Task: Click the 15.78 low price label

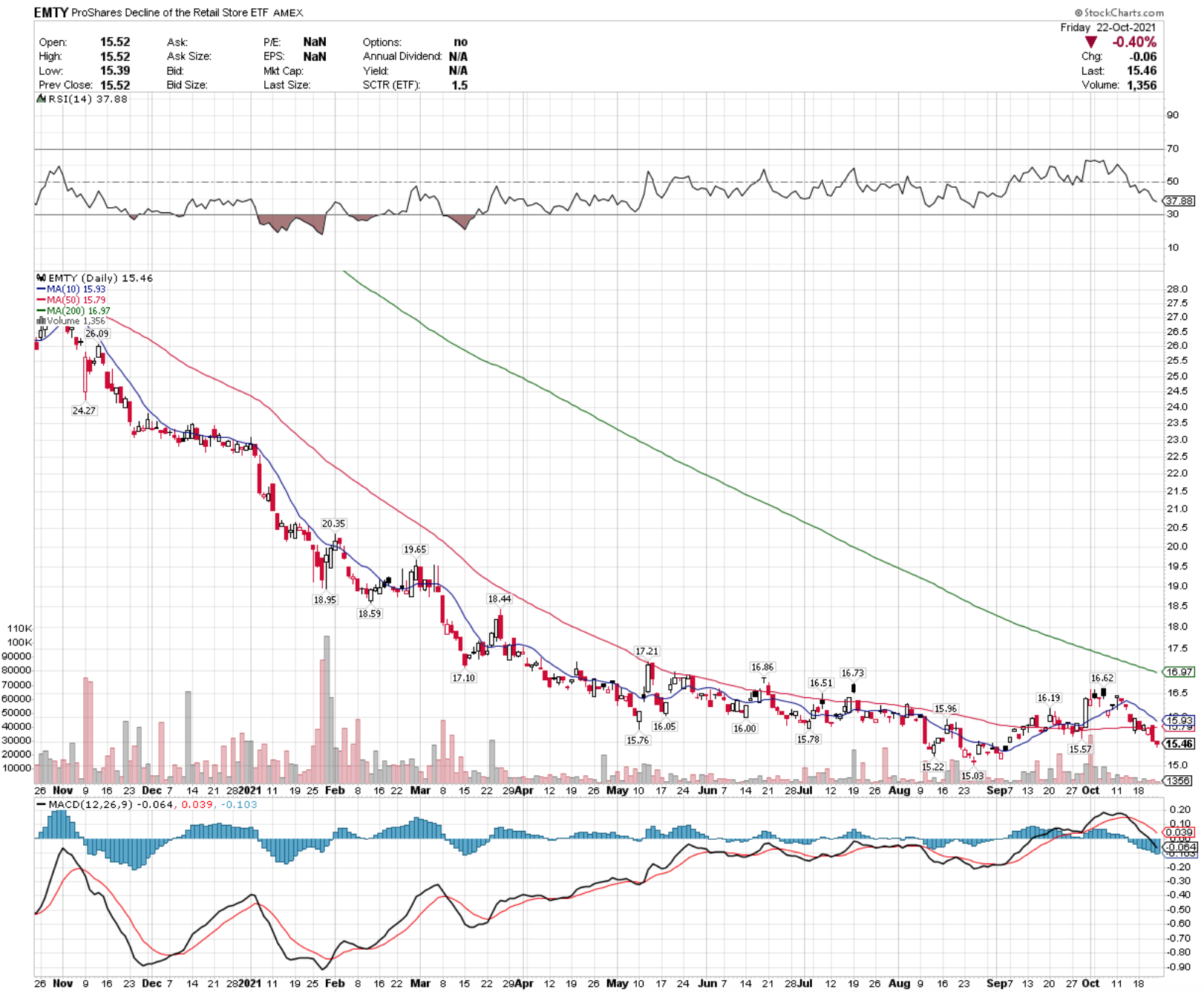Action: pyautogui.click(x=808, y=739)
